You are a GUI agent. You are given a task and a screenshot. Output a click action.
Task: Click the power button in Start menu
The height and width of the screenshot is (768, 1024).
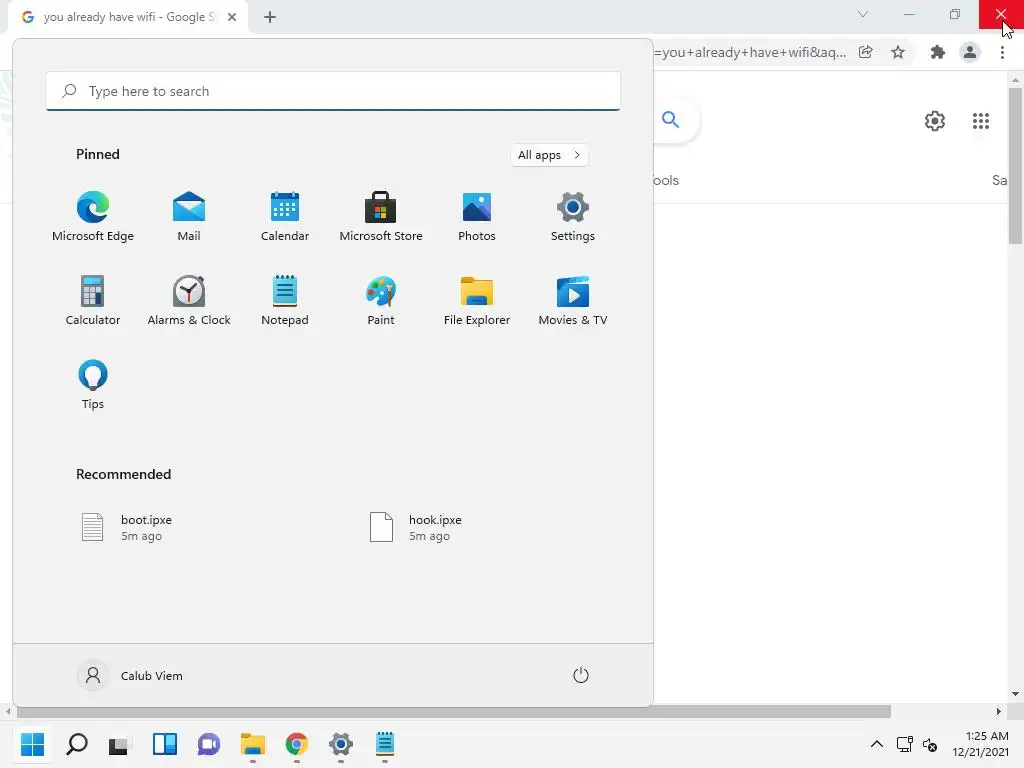point(581,675)
